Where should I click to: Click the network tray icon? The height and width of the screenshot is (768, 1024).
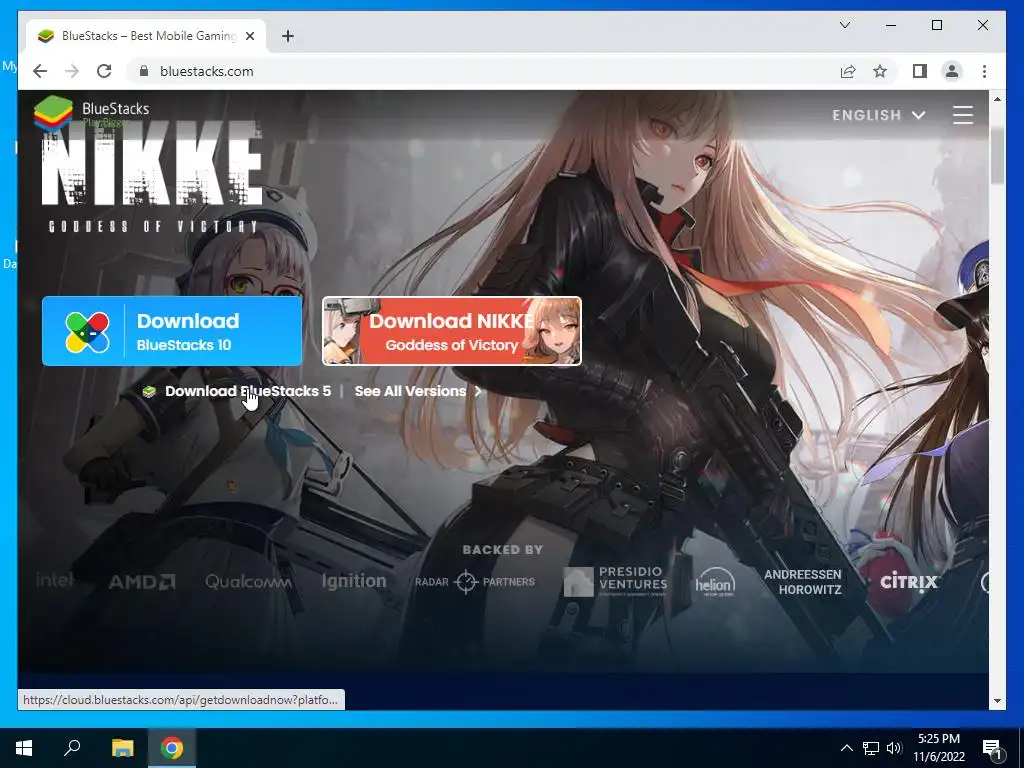click(871, 748)
